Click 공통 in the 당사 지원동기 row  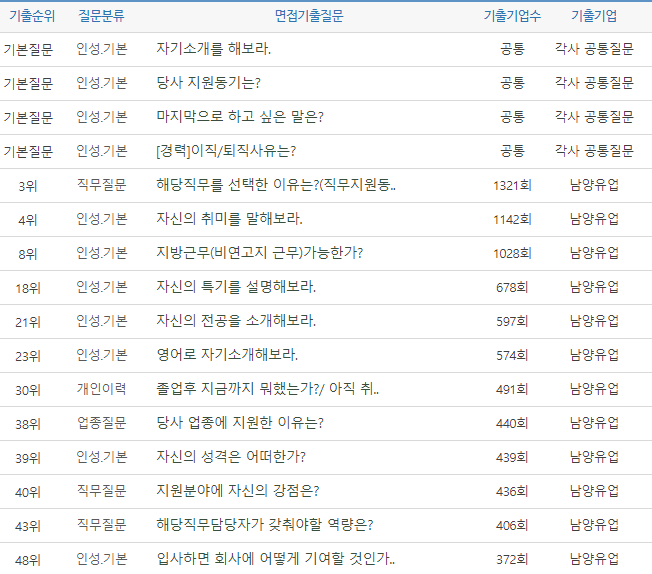click(x=512, y=83)
